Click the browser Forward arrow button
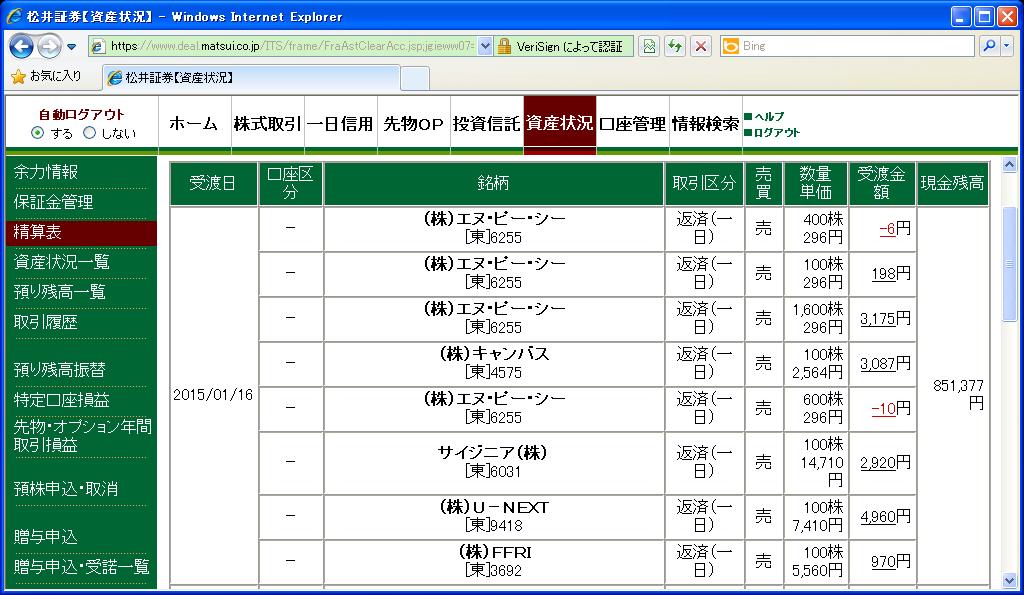The image size is (1024, 595). (49, 46)
